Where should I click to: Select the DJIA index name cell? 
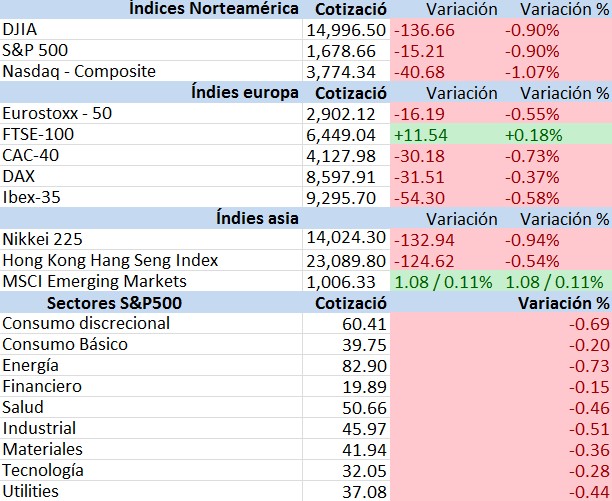(x=151, y=29)
